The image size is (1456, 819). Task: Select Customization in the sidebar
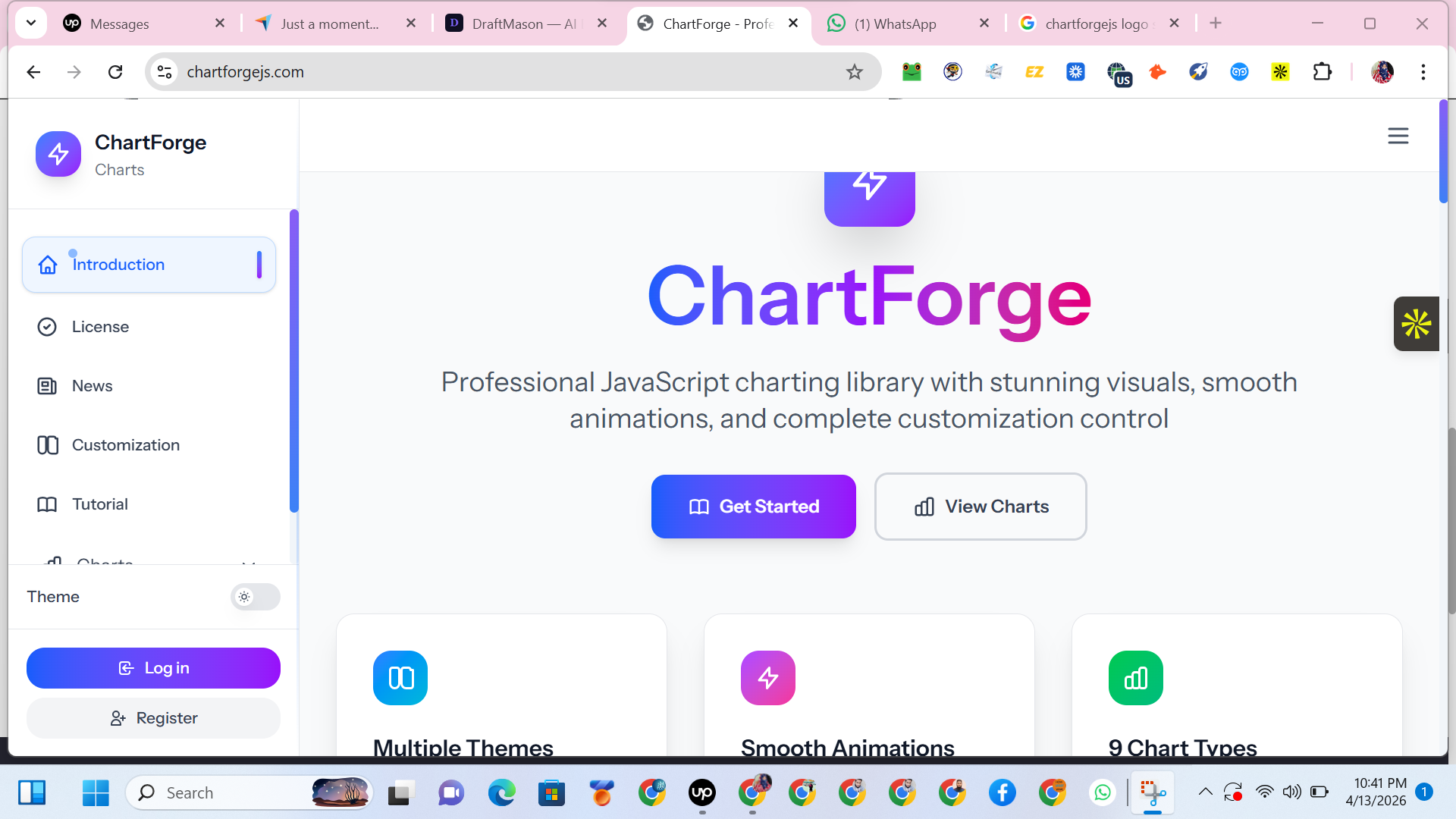pos(125,445)
